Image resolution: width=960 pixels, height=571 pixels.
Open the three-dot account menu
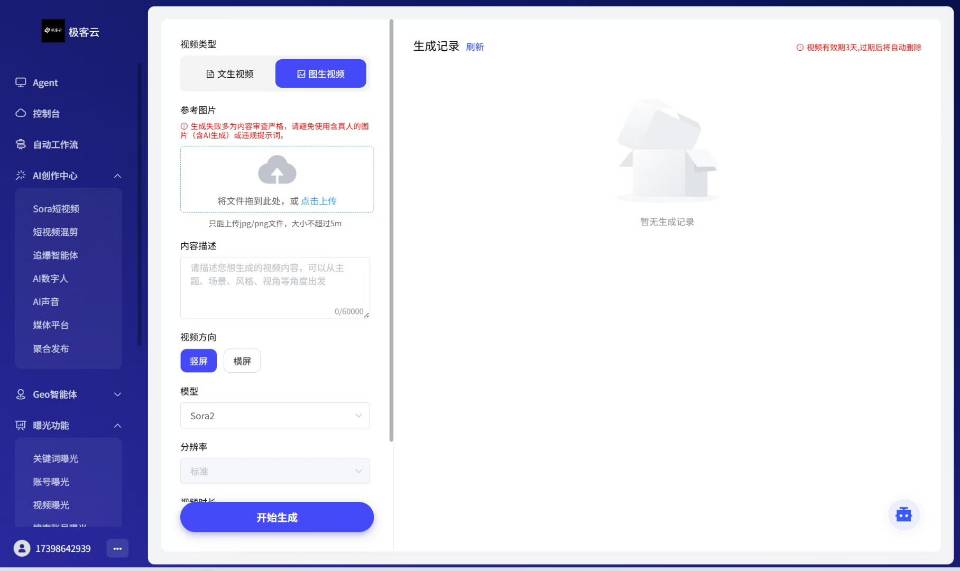(117, 548)
